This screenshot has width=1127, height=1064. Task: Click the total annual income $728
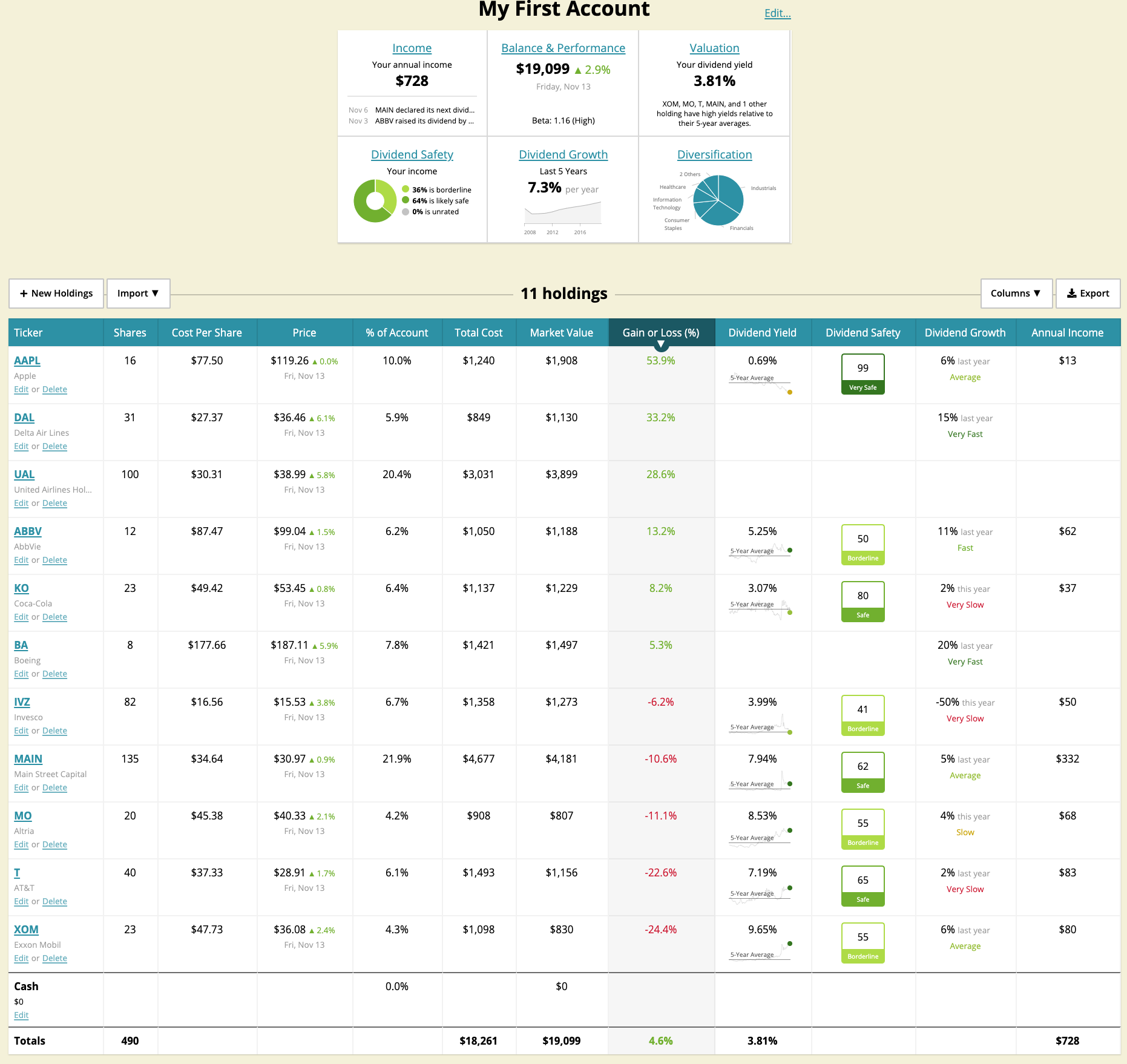coord(1068,1041)
